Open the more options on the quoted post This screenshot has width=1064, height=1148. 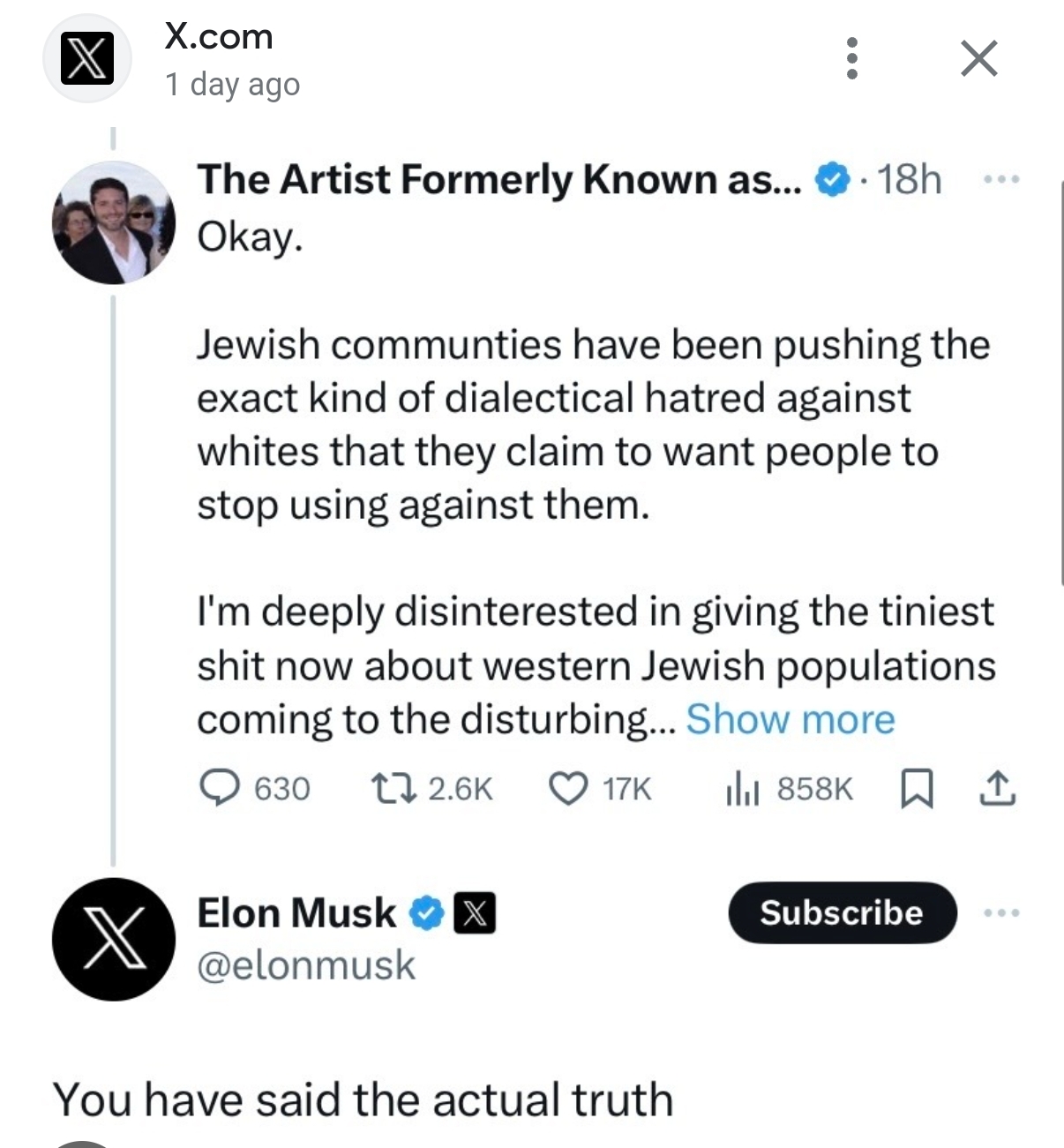coord(1001,180)
